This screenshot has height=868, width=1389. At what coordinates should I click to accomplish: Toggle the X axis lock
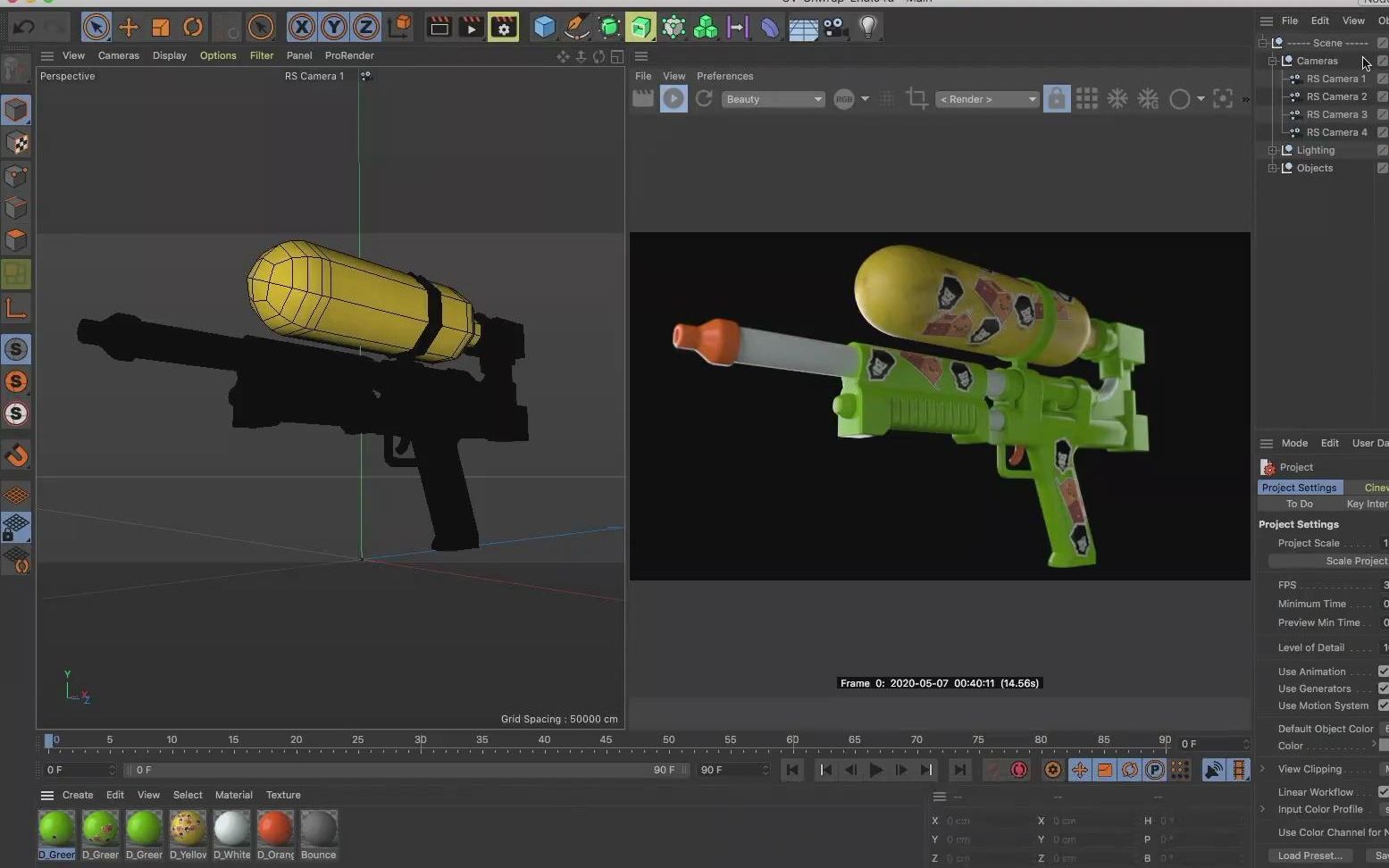pos(302,27)
